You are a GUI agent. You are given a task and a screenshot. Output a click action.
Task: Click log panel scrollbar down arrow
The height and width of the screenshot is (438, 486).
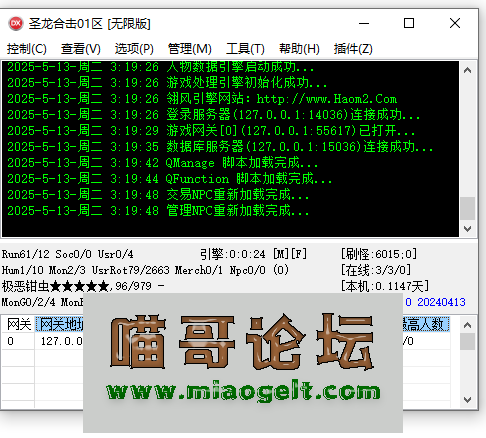pos(467,229)
